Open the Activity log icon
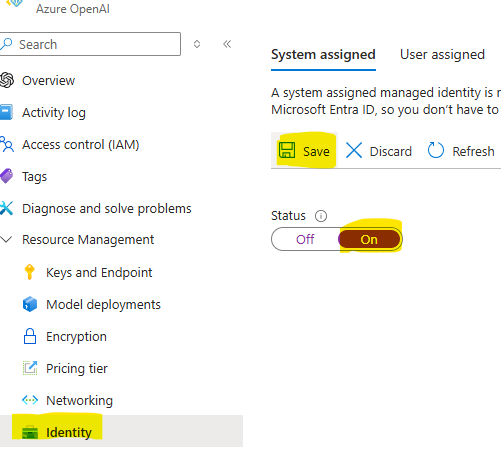This screenshot has height=452, width=501. click(6, 112)
